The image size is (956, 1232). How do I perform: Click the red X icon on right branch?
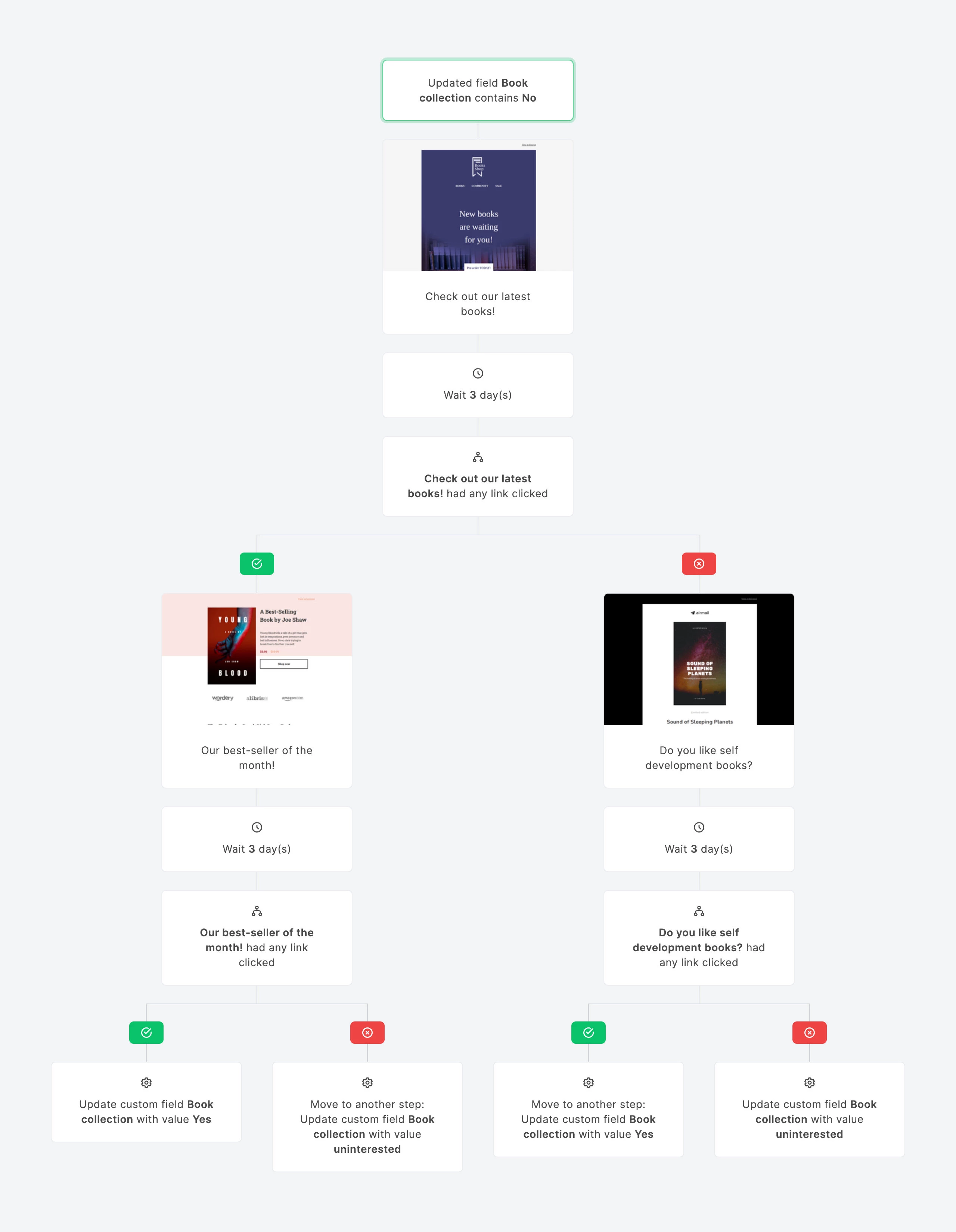pos(699,563)
